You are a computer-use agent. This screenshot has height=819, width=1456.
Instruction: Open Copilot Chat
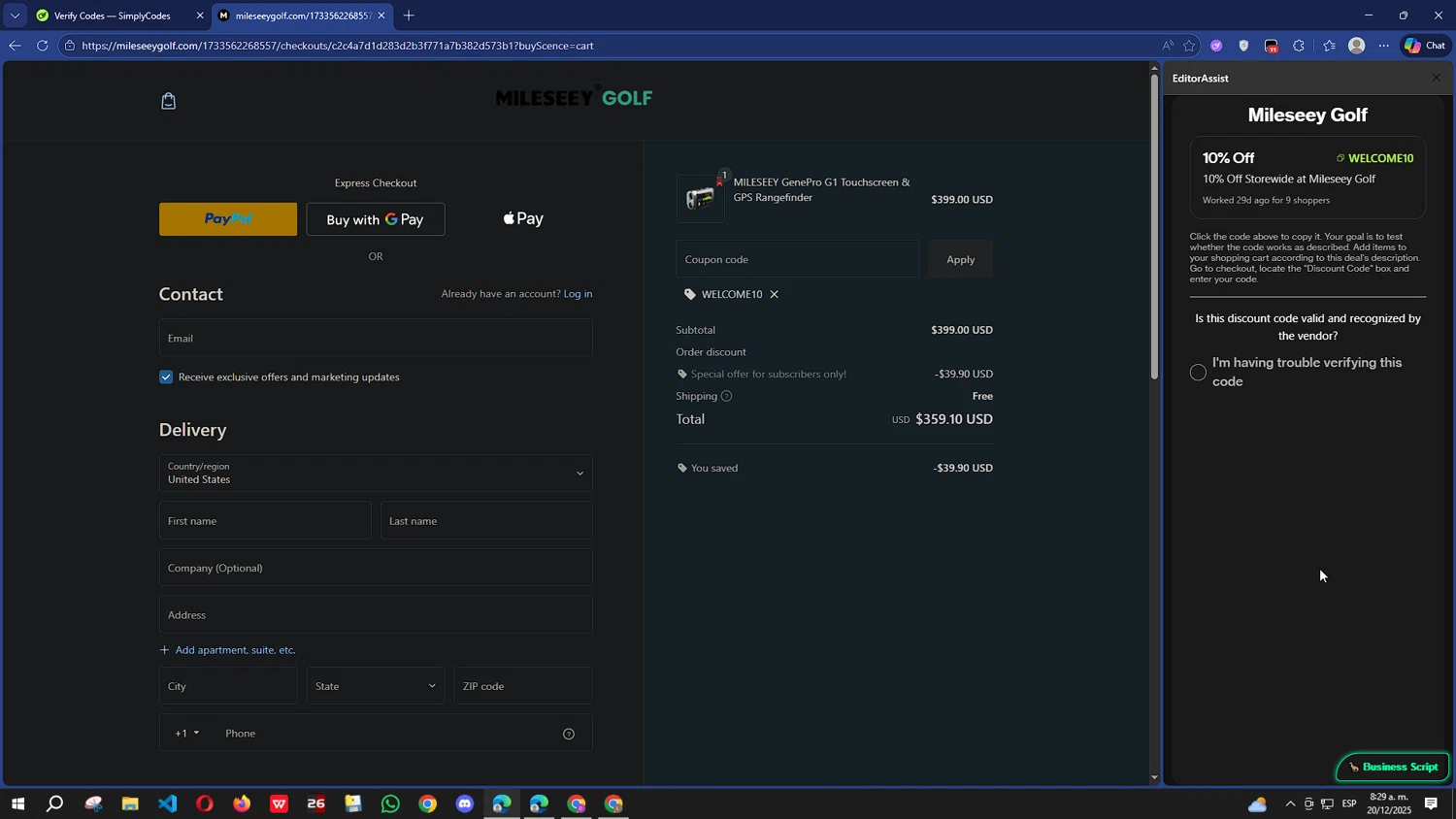click(x=1425, y=46)
